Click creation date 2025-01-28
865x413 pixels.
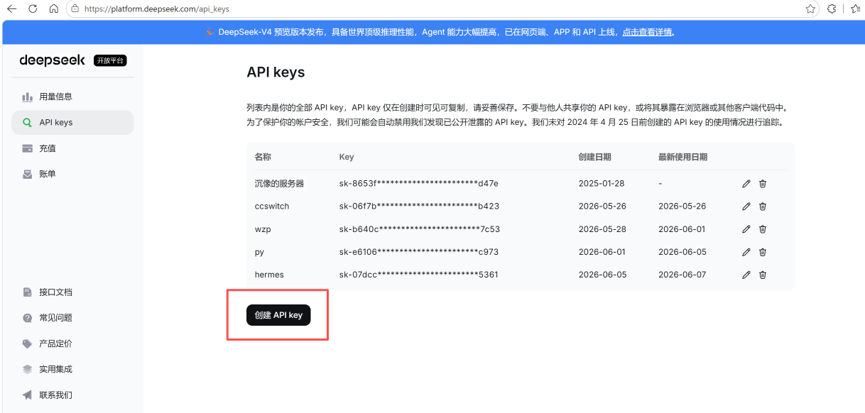[x=601, y=184]
